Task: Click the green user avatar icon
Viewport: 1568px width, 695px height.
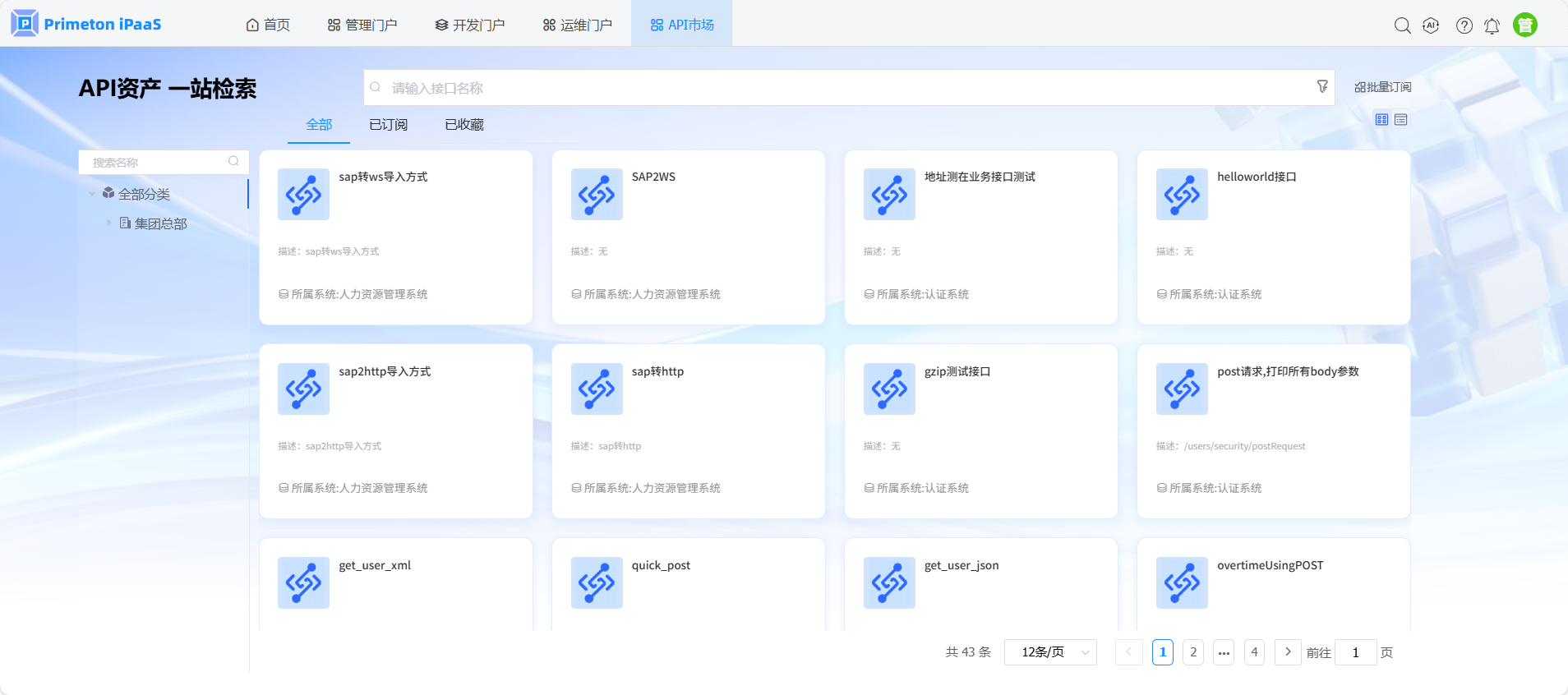Action: tap(1524, 25)
